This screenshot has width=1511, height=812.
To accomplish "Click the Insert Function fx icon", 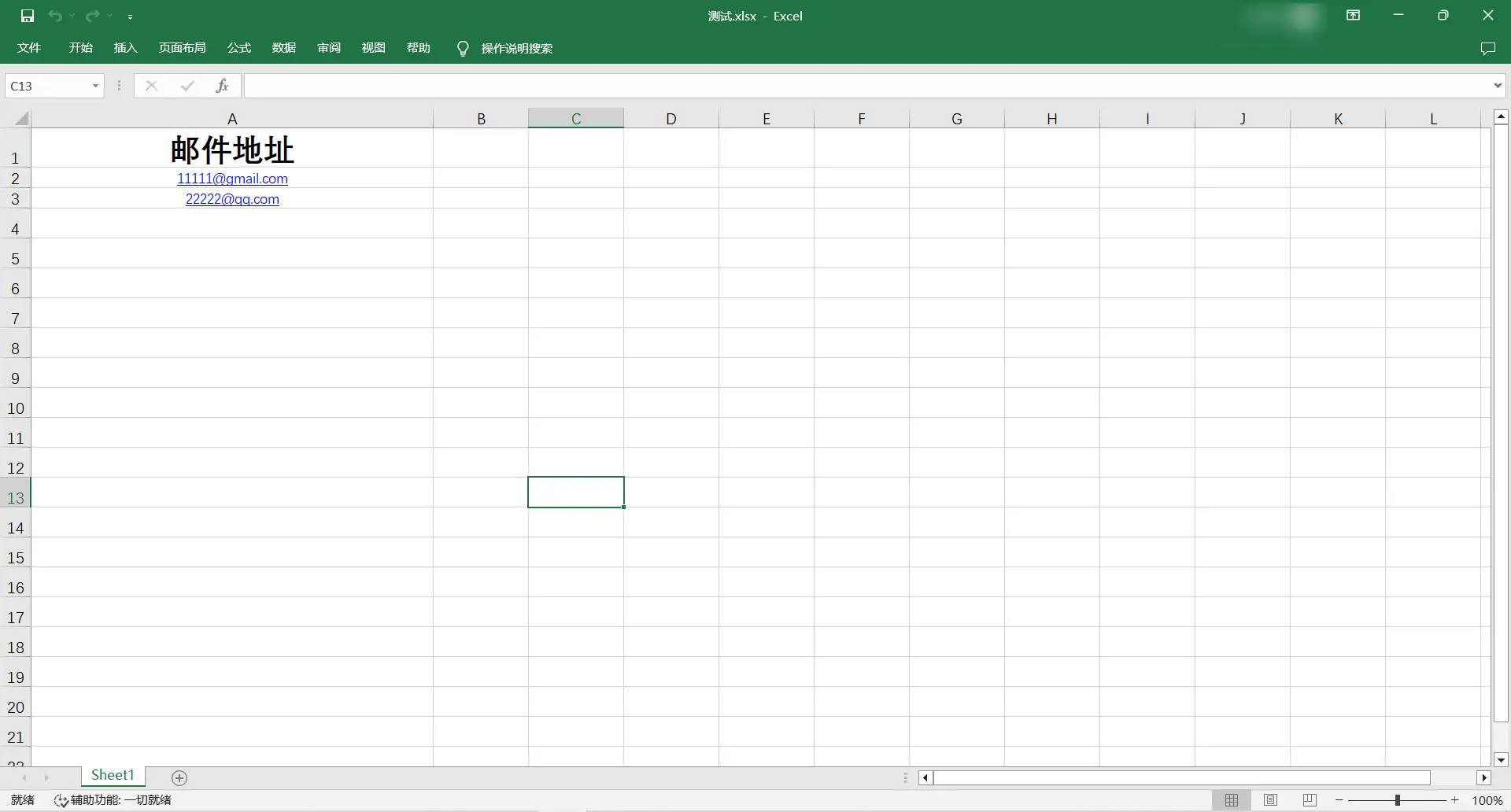I will coord(223,86).
